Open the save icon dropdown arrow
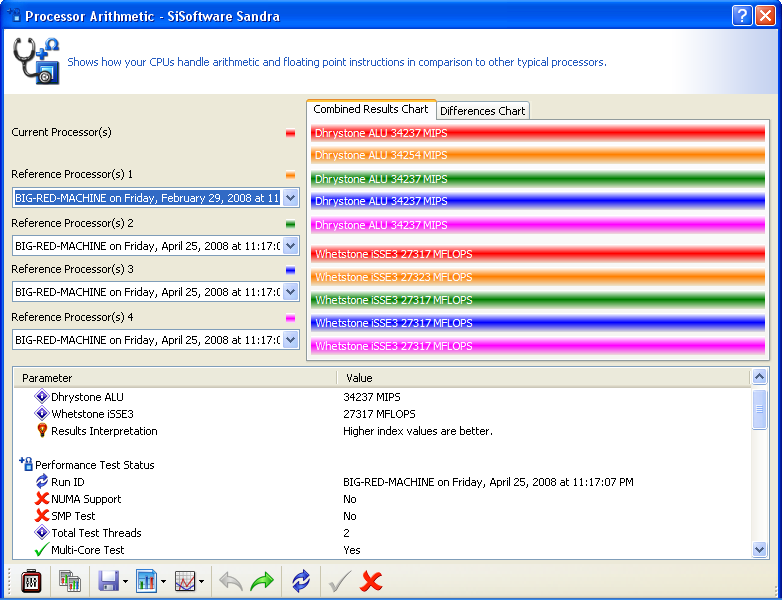782x600 pixels. (125, 582)
